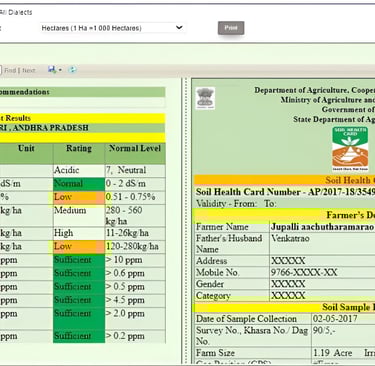
Task: Click the survey number value '90/5,-'
Action: pos(324,330)
